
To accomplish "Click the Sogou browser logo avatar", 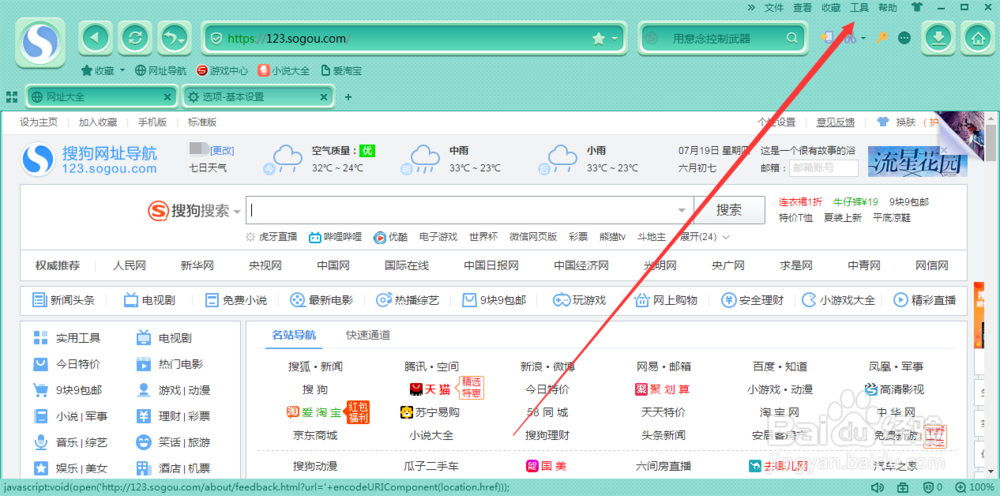I will 40,42.
